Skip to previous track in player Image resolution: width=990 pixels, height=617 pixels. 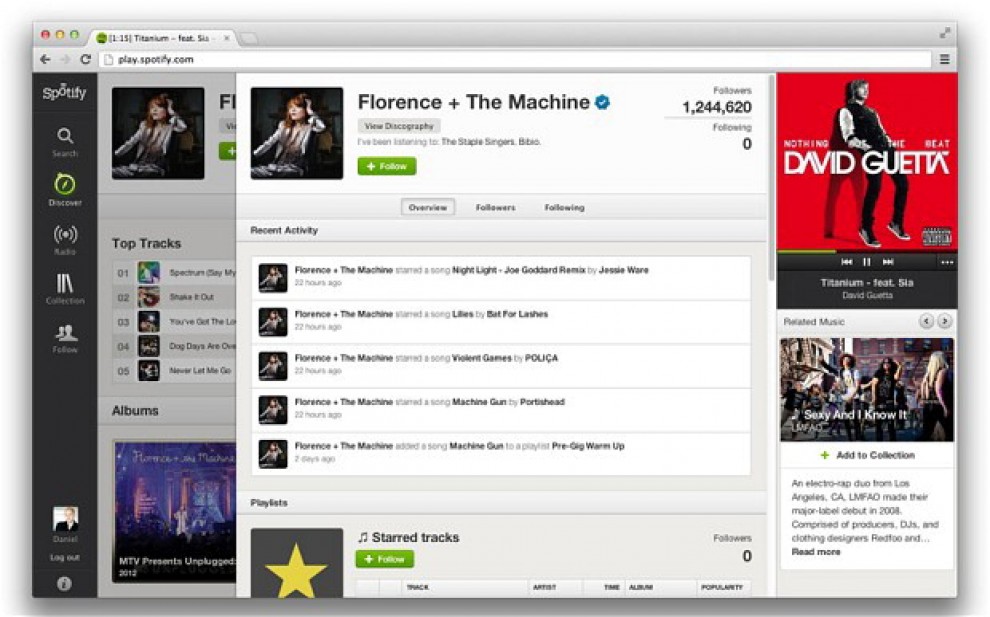point(847,262)
